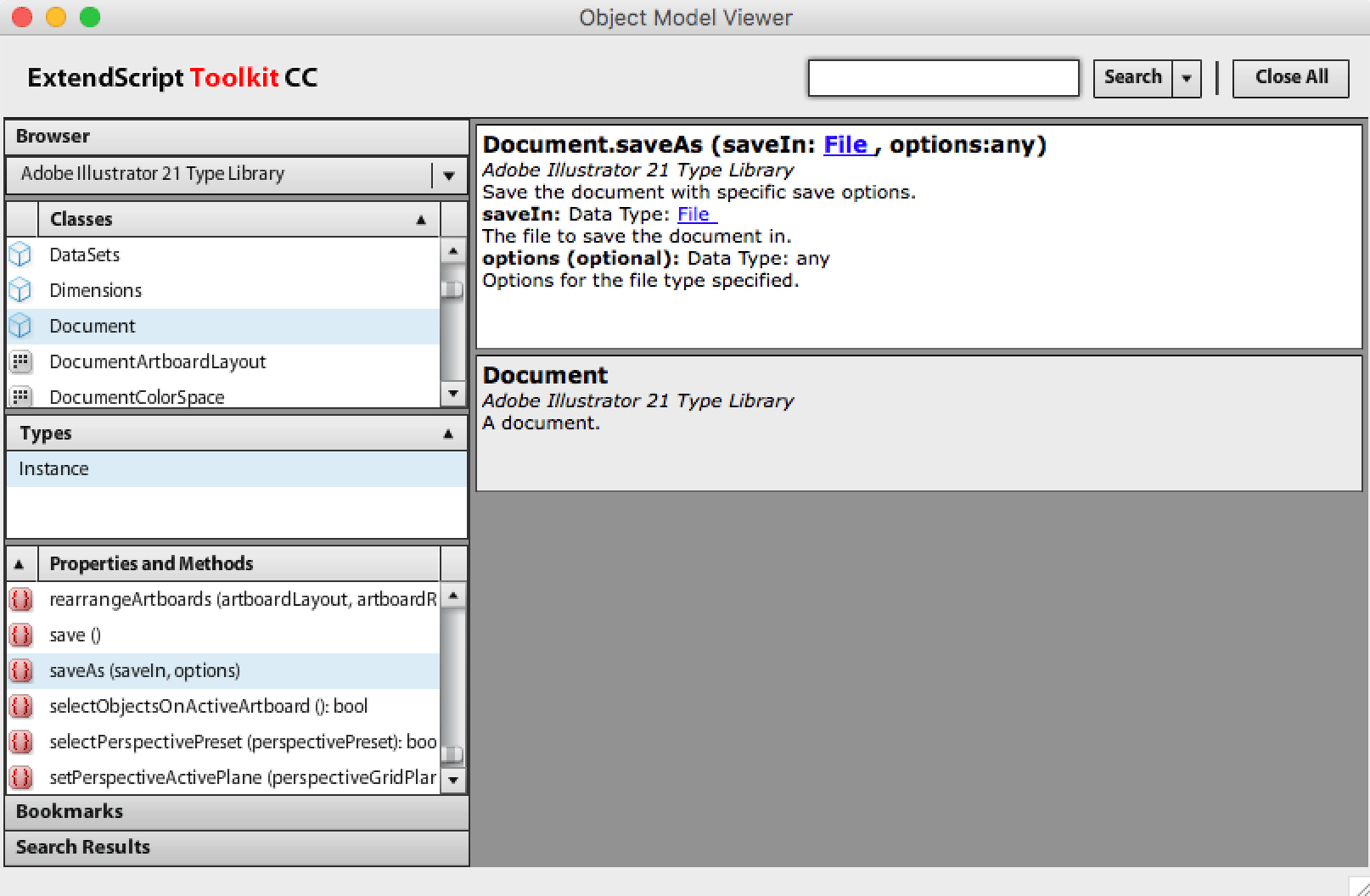The width and height of the screenshot is (1370, 896).
Task: Select the rearrangeArtboards method
Action: pyautogui.click(x=223, y=599)
